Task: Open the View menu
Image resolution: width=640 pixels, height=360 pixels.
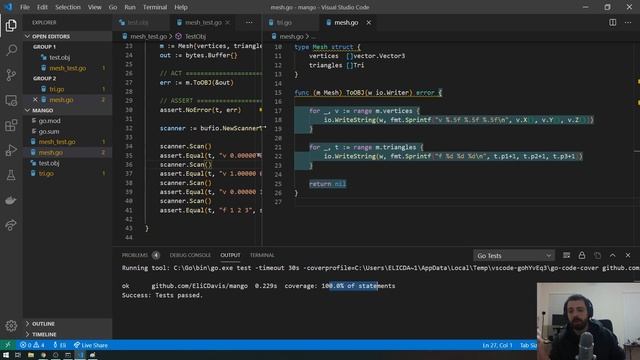Action: coord(94,7)
